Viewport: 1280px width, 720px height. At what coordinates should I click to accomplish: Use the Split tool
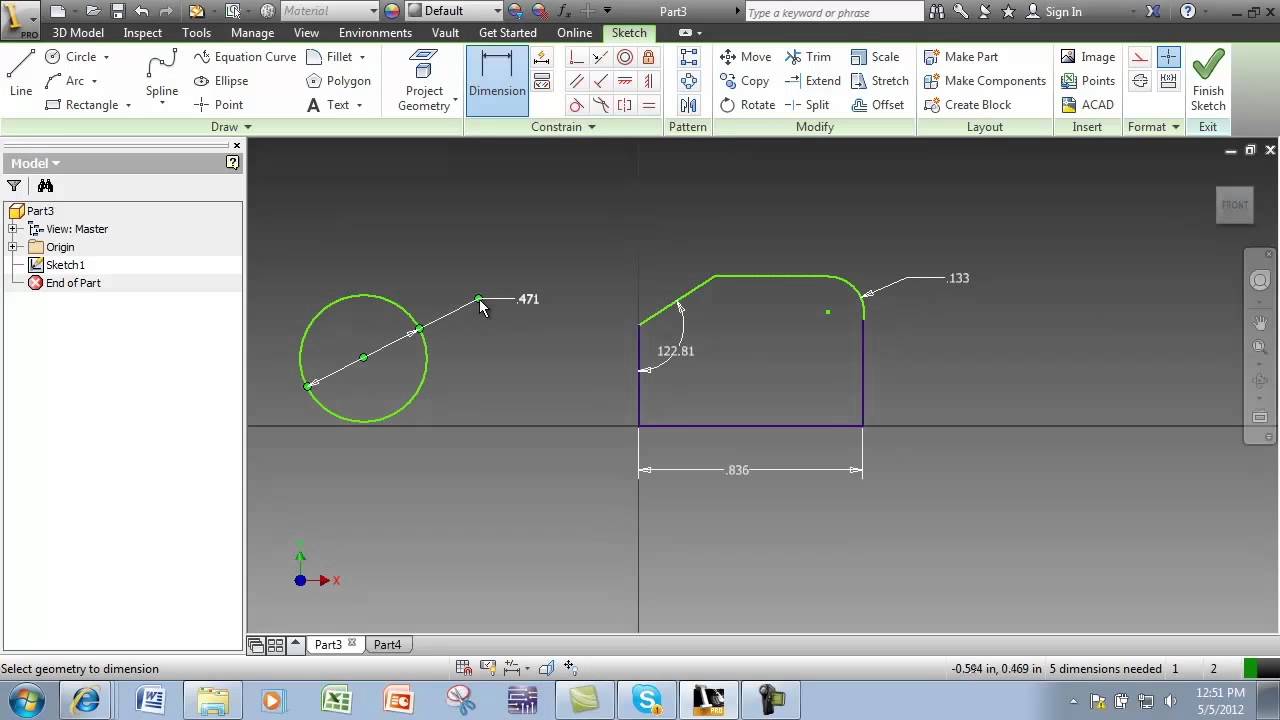(807, 105)
